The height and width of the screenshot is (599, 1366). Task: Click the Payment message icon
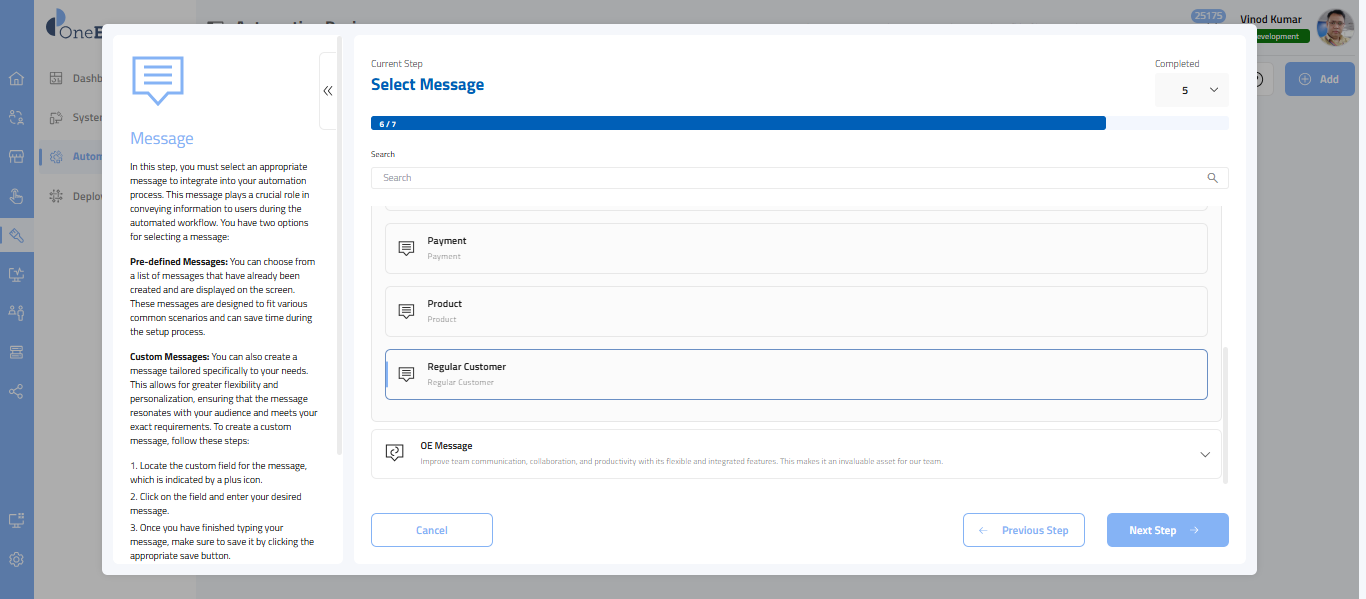click(406, 248)
